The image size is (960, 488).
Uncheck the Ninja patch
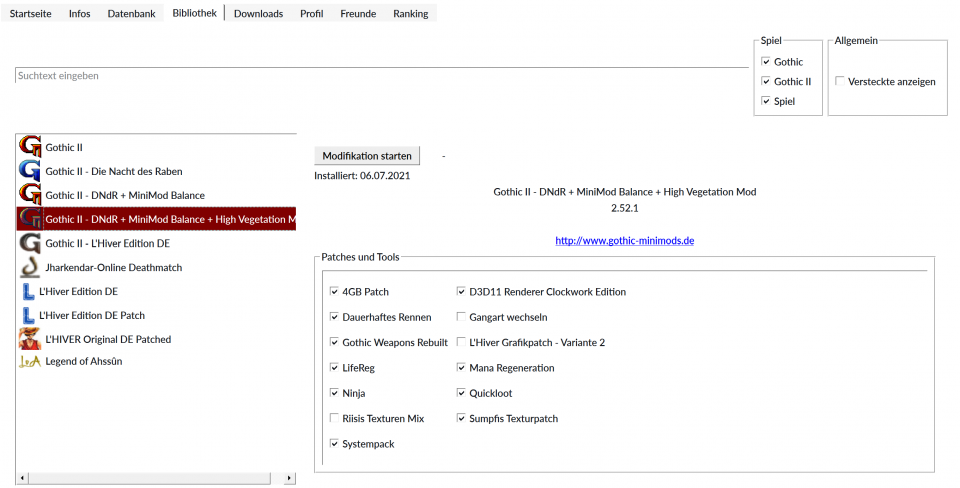[334, 392]
